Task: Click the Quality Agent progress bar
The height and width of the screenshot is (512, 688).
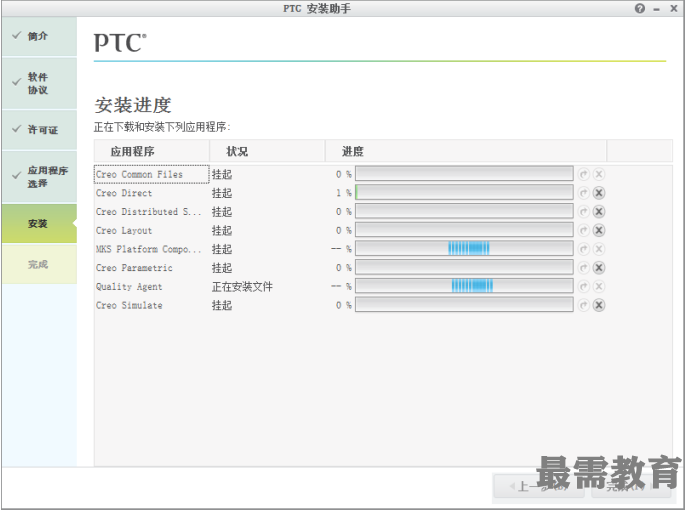Action: [x=464, y=286]
